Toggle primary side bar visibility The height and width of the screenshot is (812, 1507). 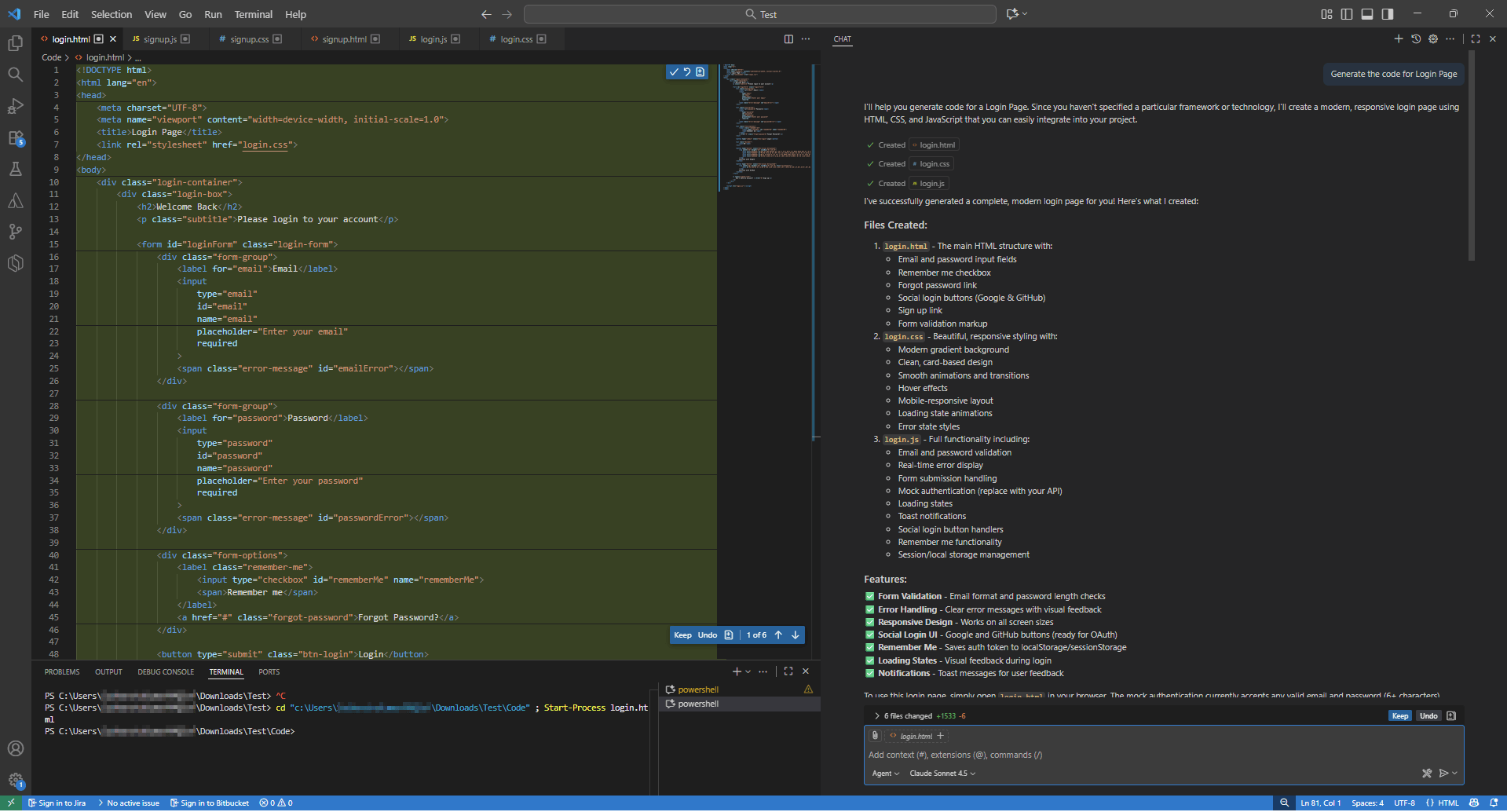pyautogui.click(x=1347, y=14)
